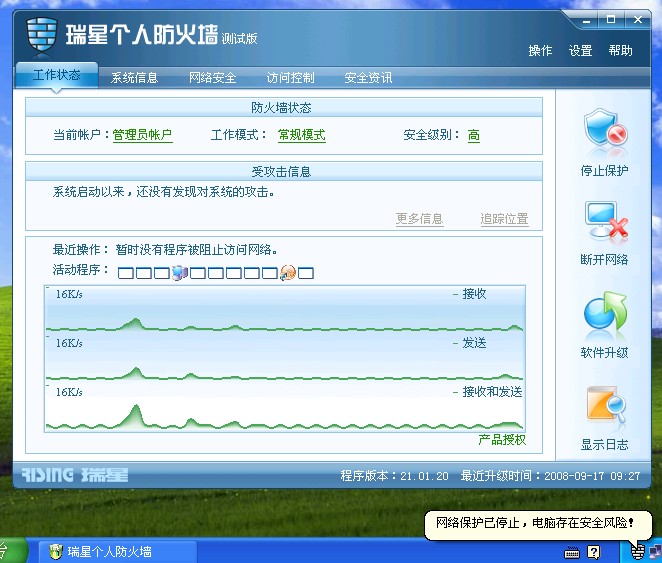Viewport: 662px width, 563px height.
Task: Click the network computers tray icon
Action: pos(656,551)
